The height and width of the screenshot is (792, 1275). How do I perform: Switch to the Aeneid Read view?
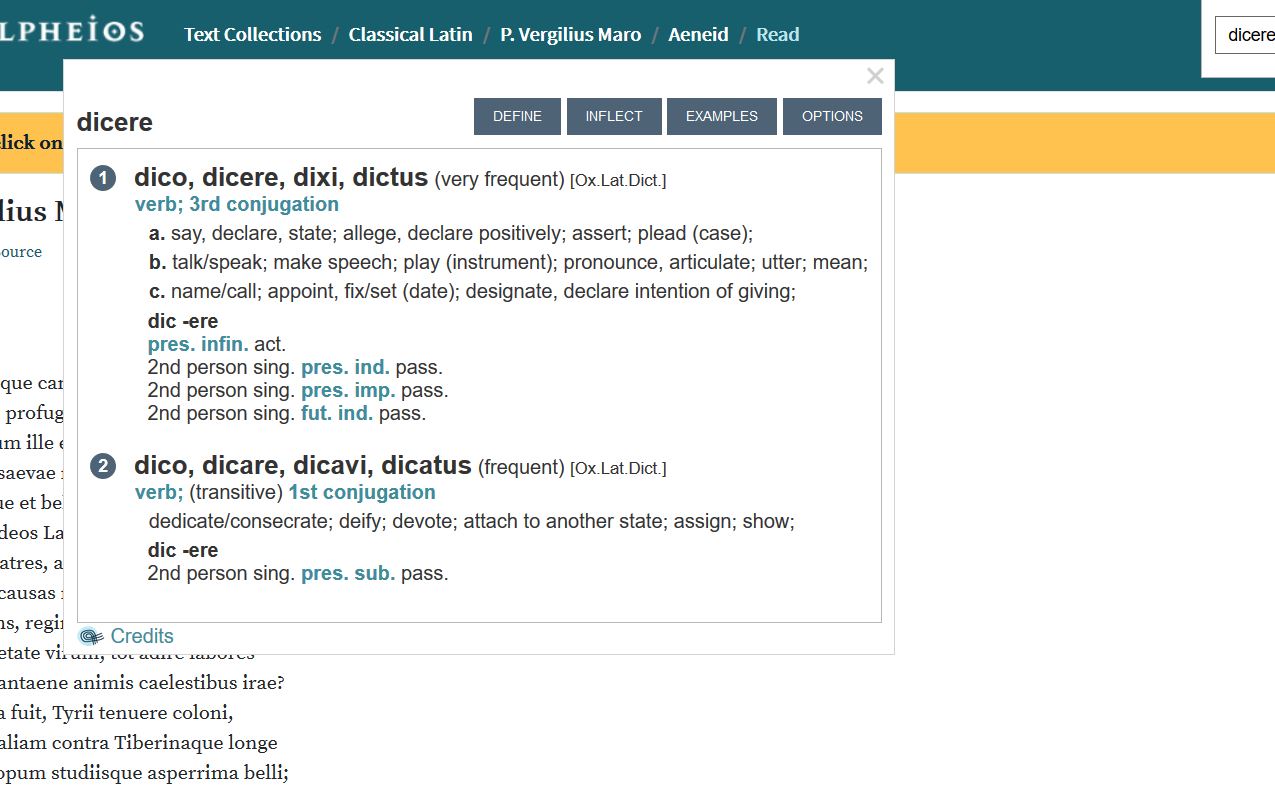pyautogui.click(x=778, y=34)
